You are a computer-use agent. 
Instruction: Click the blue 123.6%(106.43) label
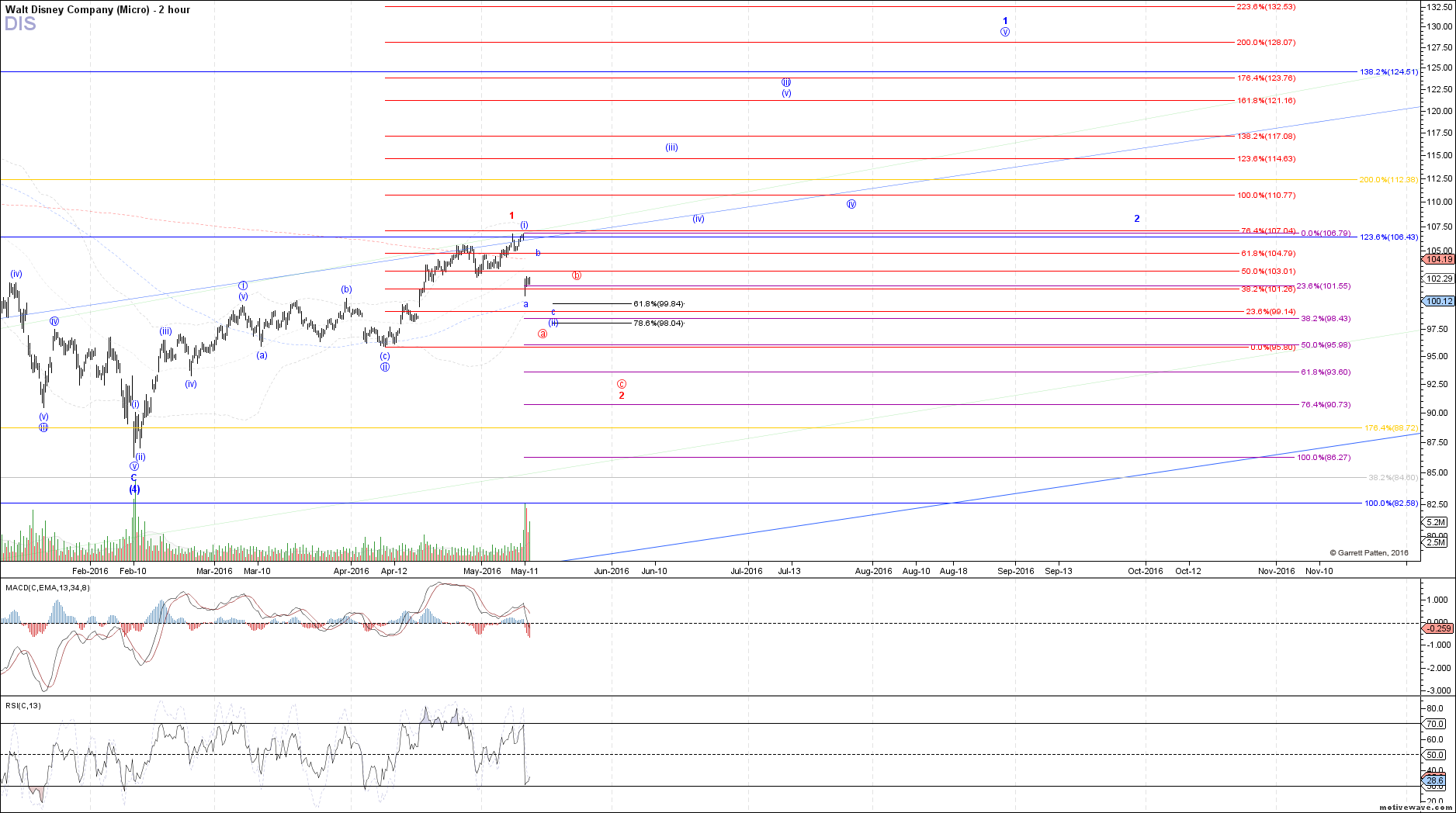point(1388,237)
